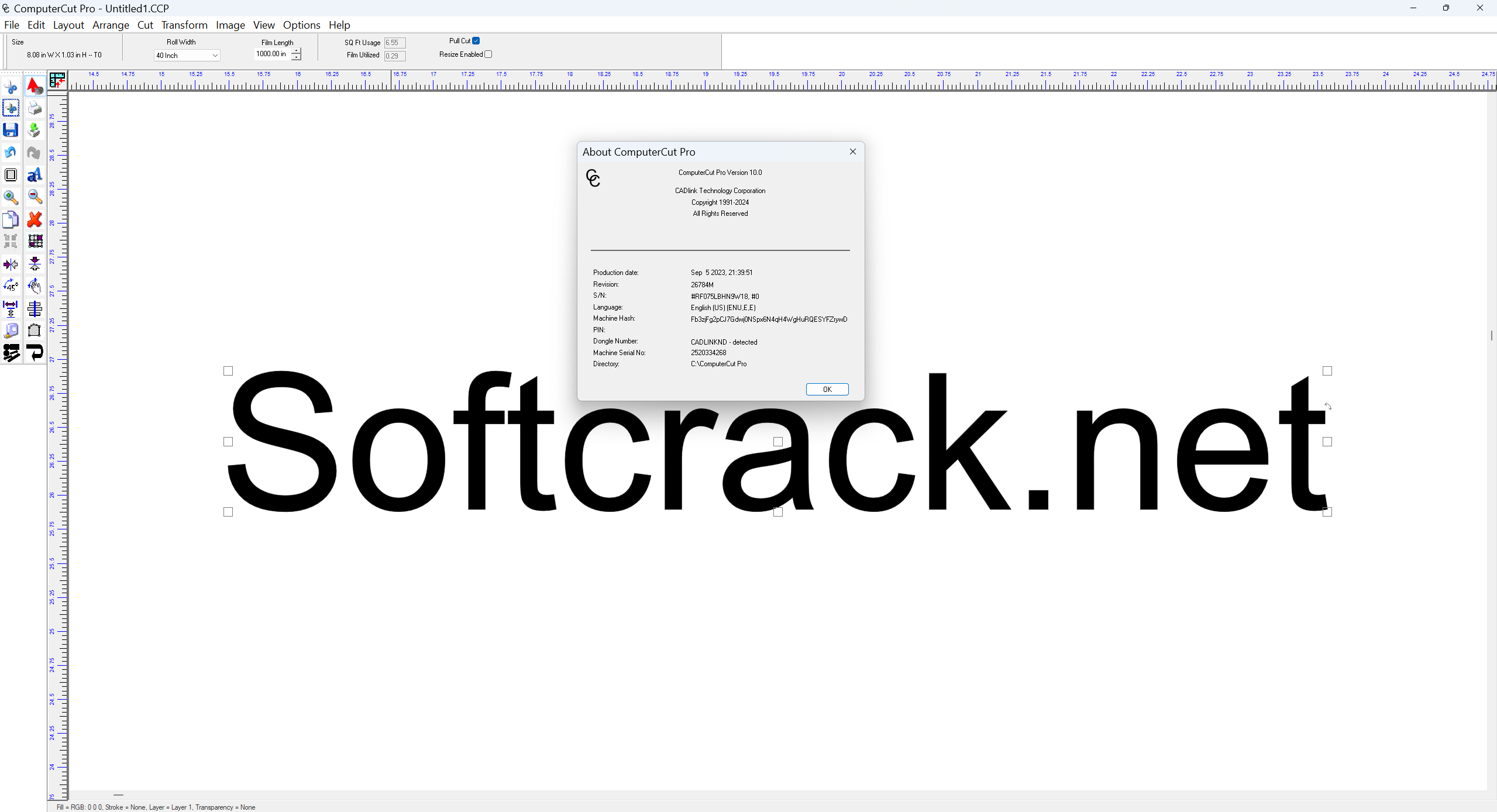The height and width of the screenshot is (812, 1497).
Task: Close the About ComputerCut Pro dialog
Action: [x=852, y=152]
